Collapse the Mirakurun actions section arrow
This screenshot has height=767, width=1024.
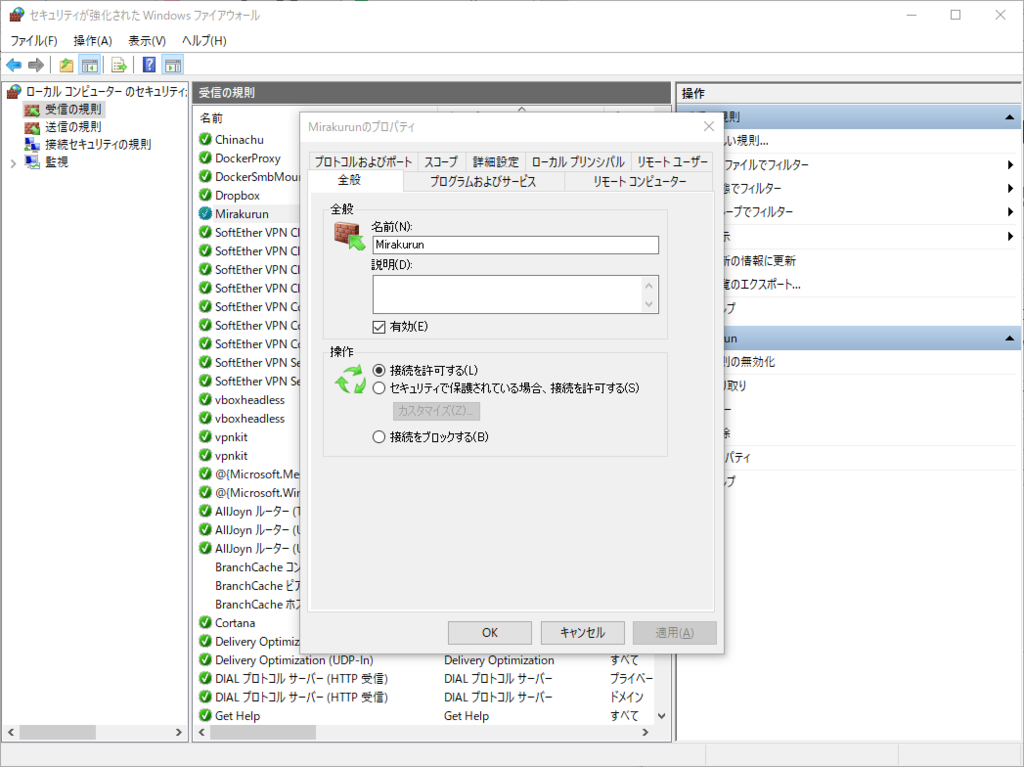[1009, 338]
